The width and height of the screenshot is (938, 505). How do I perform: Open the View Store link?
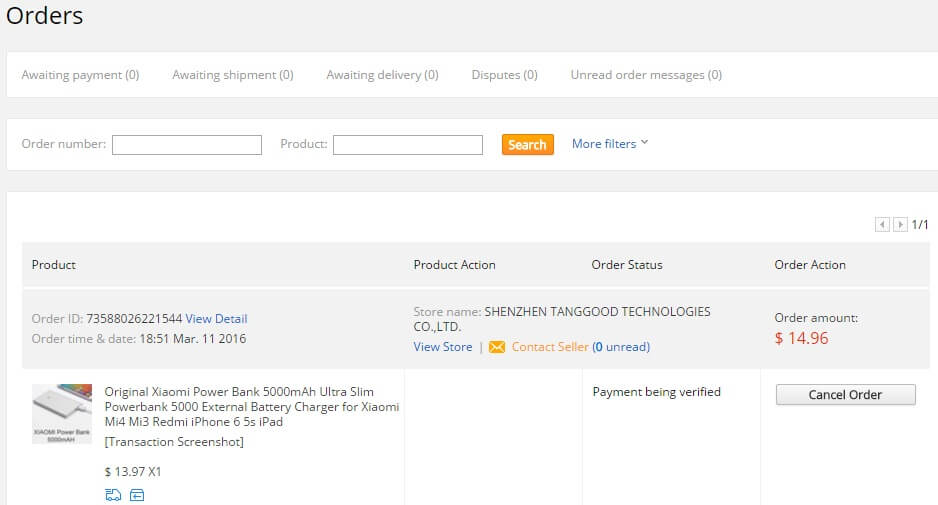tap(443, 347)
